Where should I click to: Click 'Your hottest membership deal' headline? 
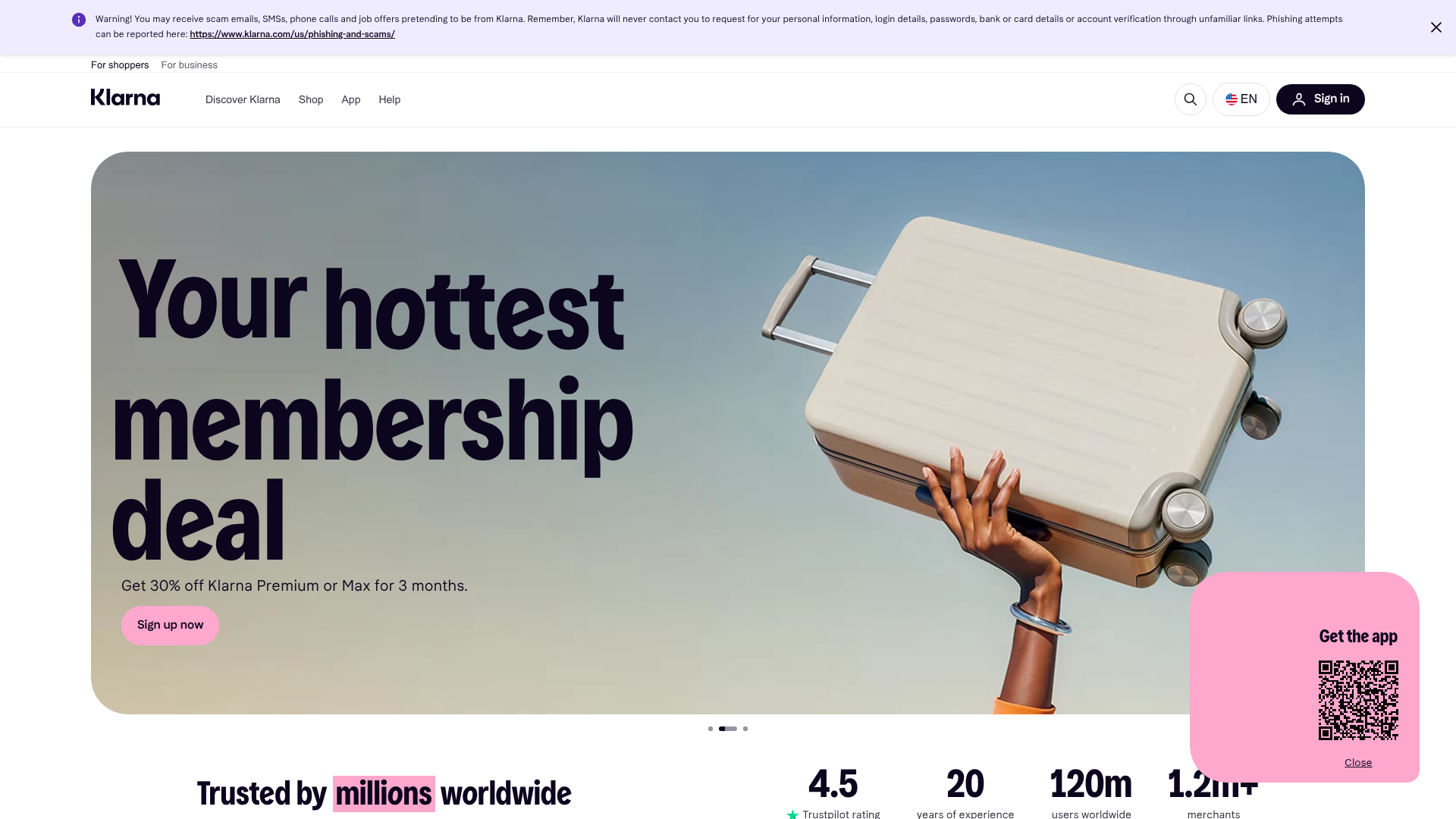[372, 409]
